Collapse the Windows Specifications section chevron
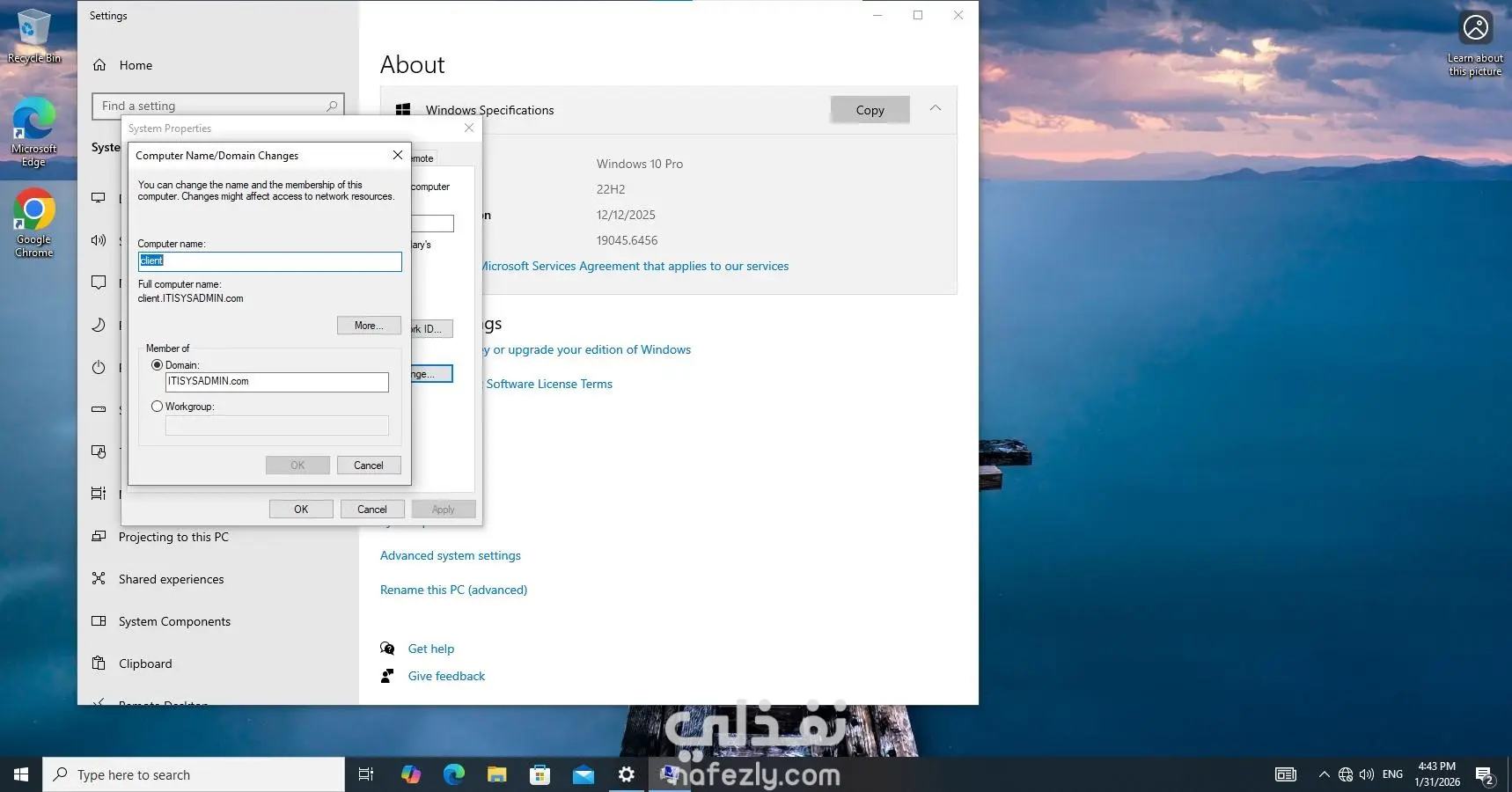Viewport: 1512px width, 792px height. pyautogui.click(x=936, y=108)
